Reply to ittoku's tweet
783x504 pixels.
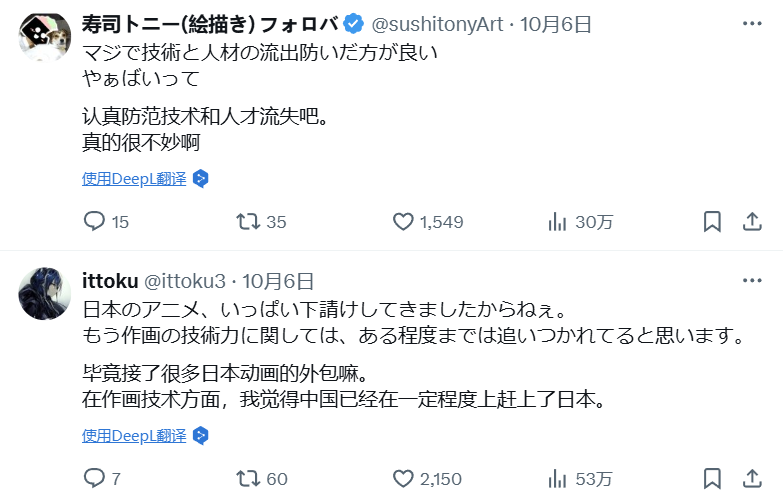pyautogui.click(x=94, y=478)
